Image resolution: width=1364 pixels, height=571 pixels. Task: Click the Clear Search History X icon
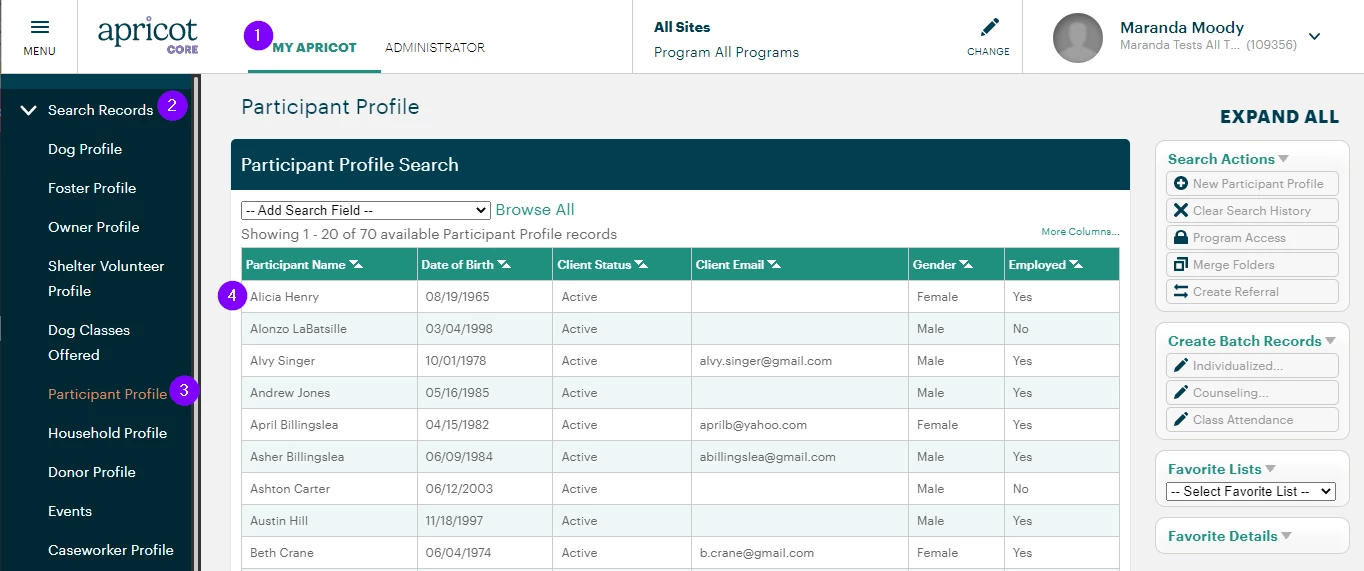pyautogui.click(x=1181, y=211)
